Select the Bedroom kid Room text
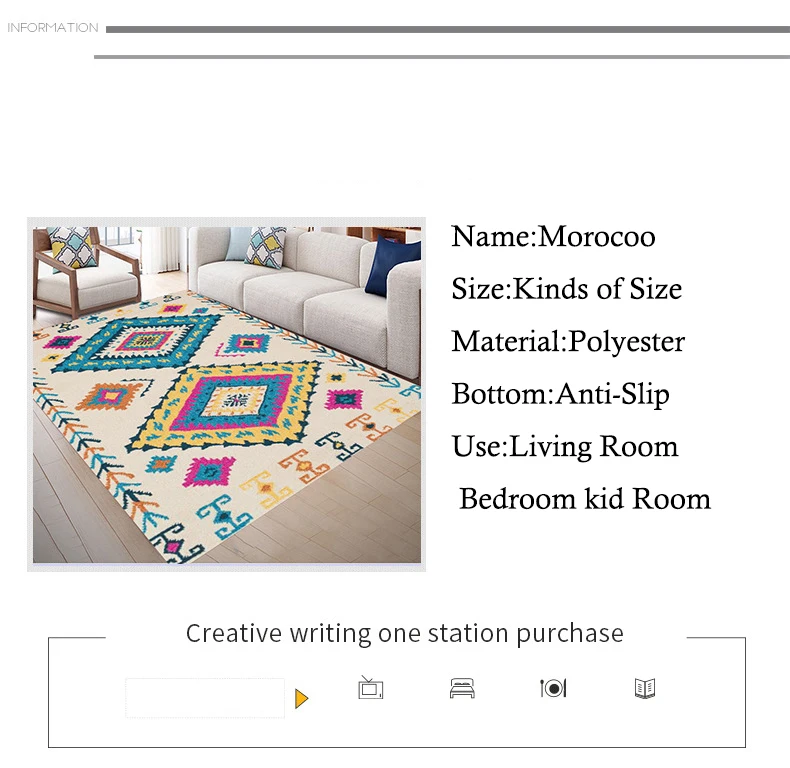Image resolution: width=790 pixels, height=768 pixels. tap(585, 499)
